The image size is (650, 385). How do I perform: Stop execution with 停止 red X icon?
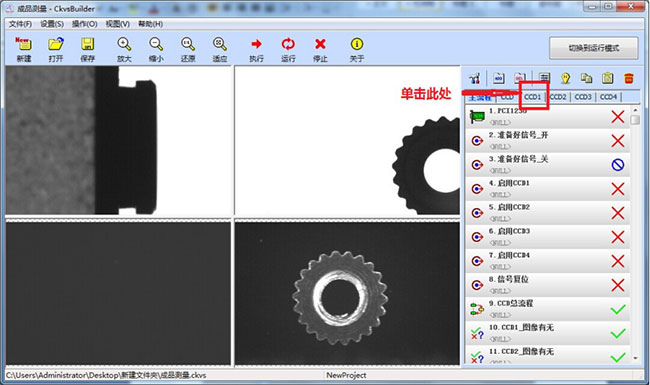pos(320,49)
